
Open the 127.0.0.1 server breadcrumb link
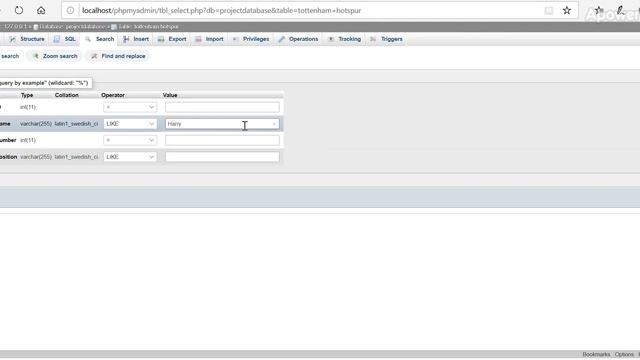pyautogui.click(x=15, y=27)
